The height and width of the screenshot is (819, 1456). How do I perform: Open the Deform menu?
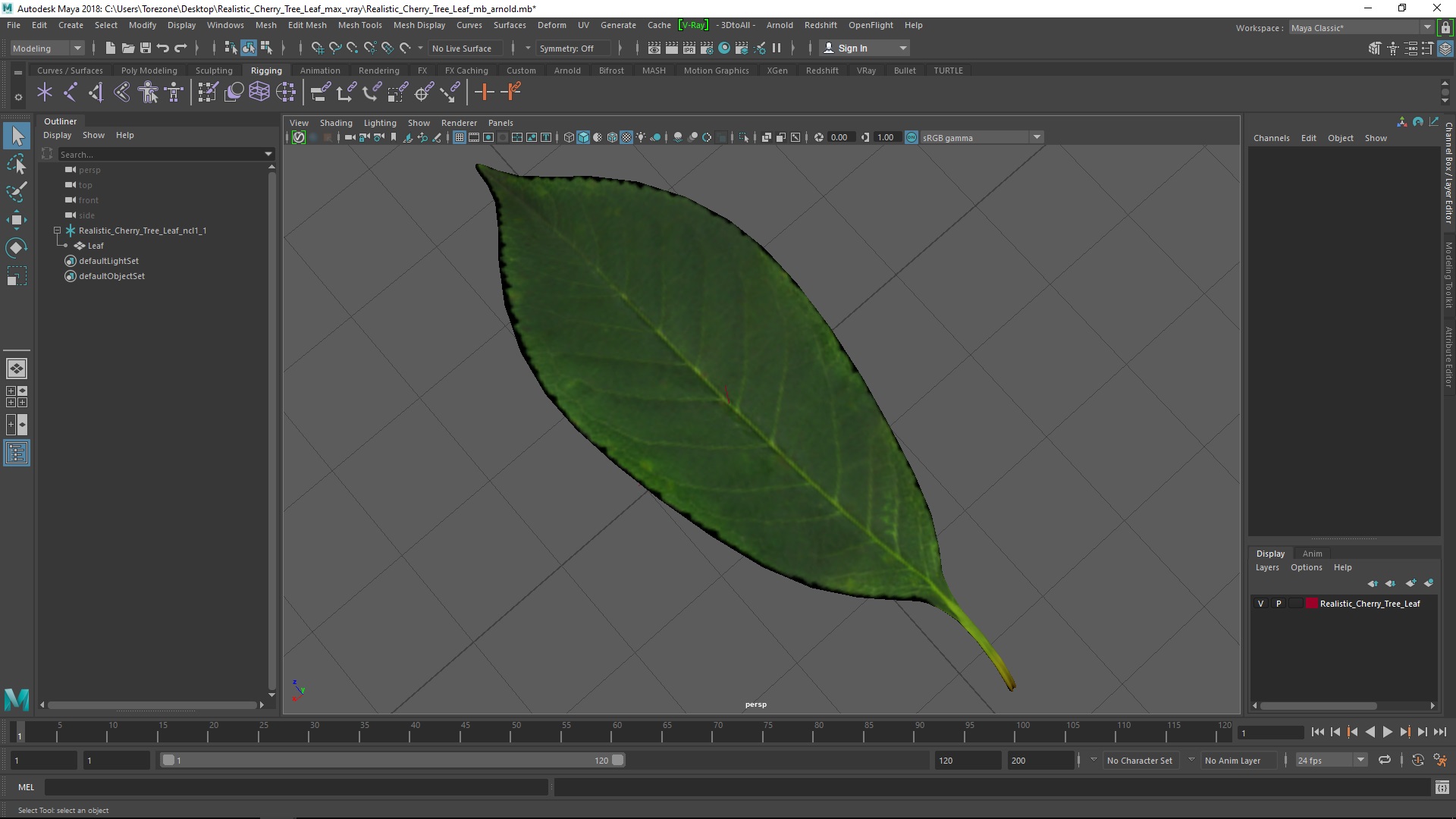coord(551,25)
